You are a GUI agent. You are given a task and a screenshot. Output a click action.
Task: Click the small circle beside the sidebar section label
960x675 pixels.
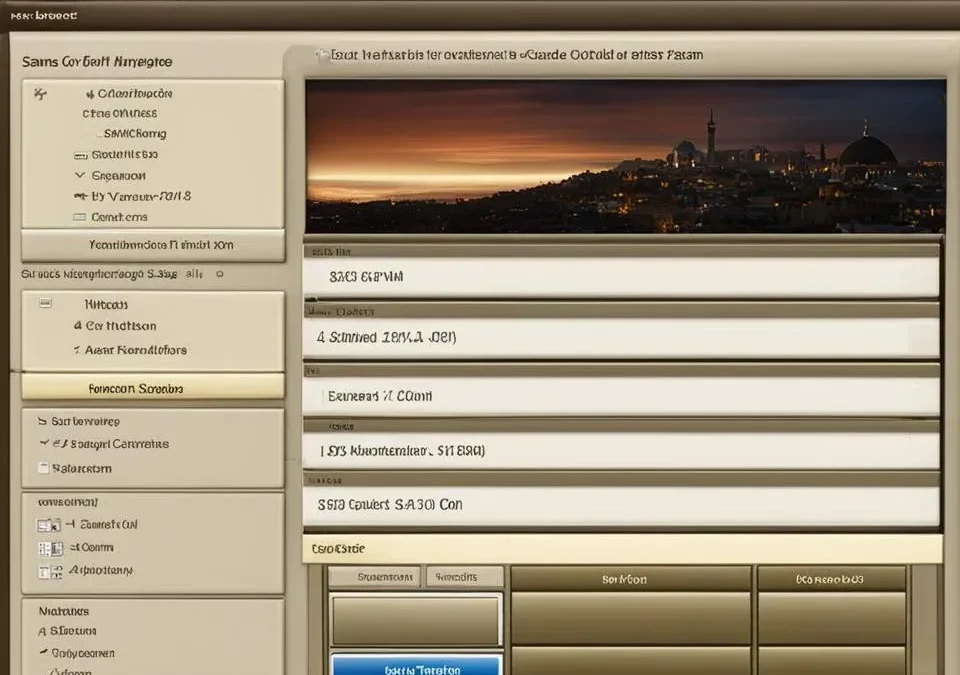click(x=219, y=272)
